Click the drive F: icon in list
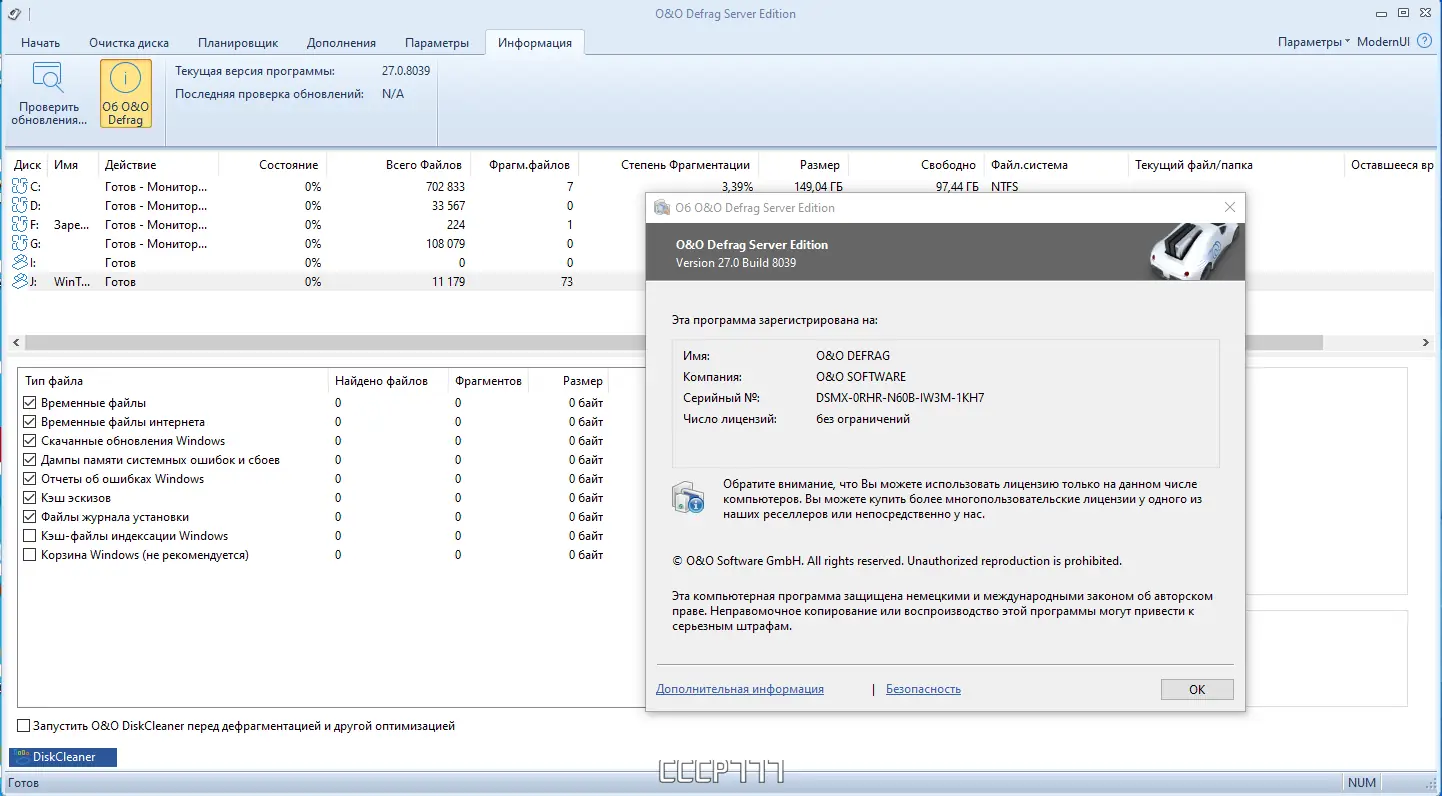 click(20, 225)
